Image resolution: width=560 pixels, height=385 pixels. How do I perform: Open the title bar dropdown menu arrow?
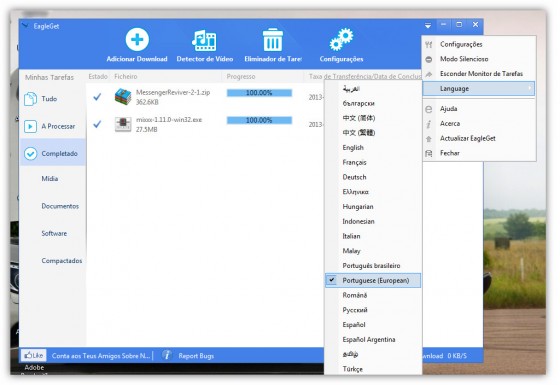coord(428,25)
